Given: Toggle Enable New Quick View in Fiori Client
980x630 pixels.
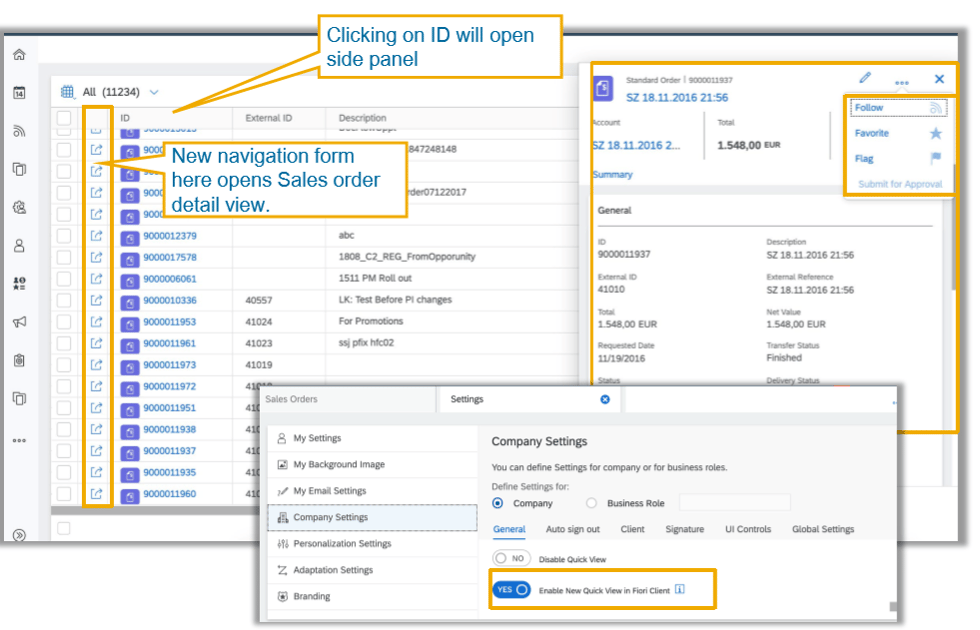Looking at the screenshot, I should pyautogui.click(x=511, y=589).
